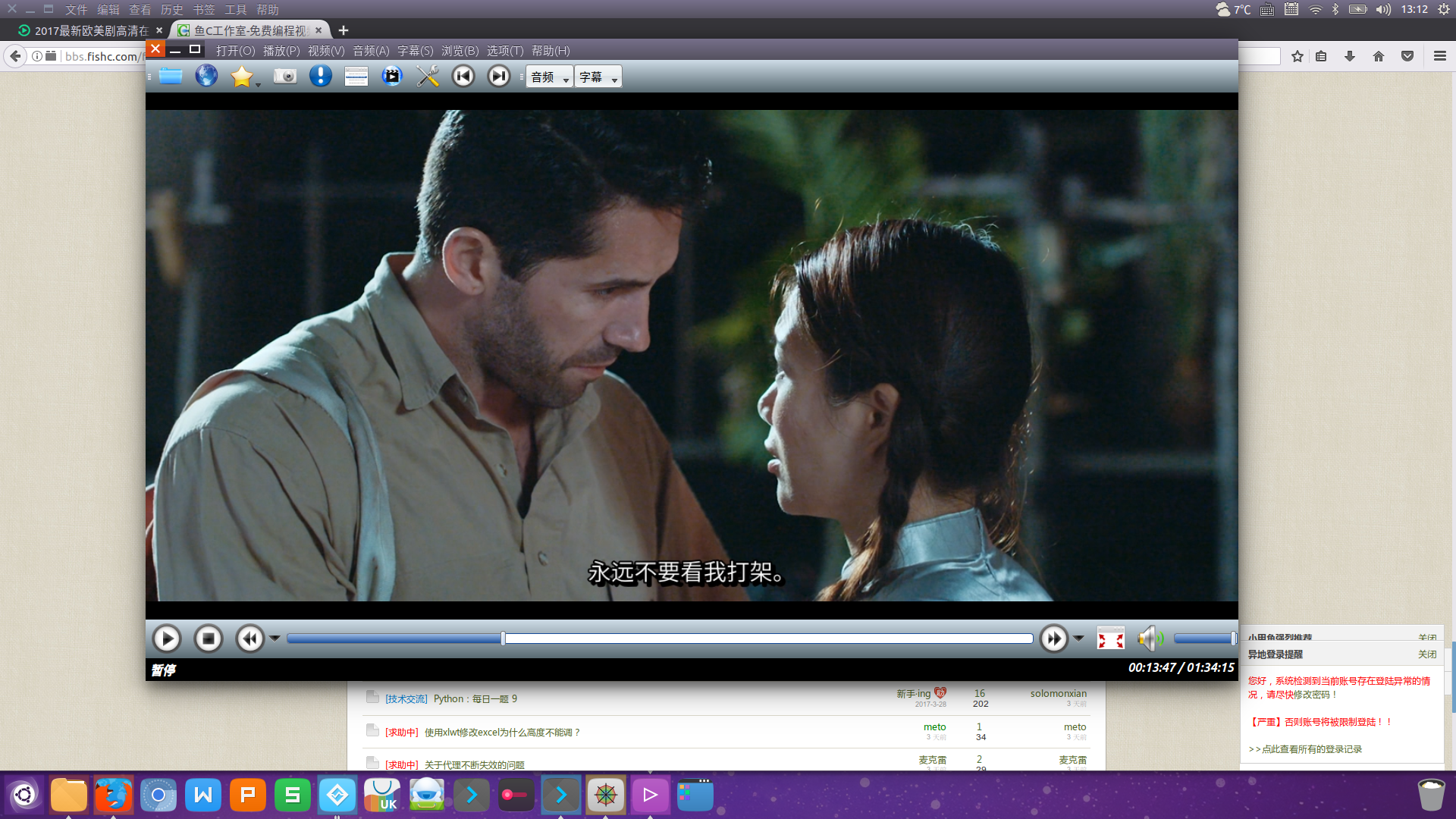1456x819 pixels.
Task: Launch WPS Spreadsheets from the dock
Action: pos(293,795)
